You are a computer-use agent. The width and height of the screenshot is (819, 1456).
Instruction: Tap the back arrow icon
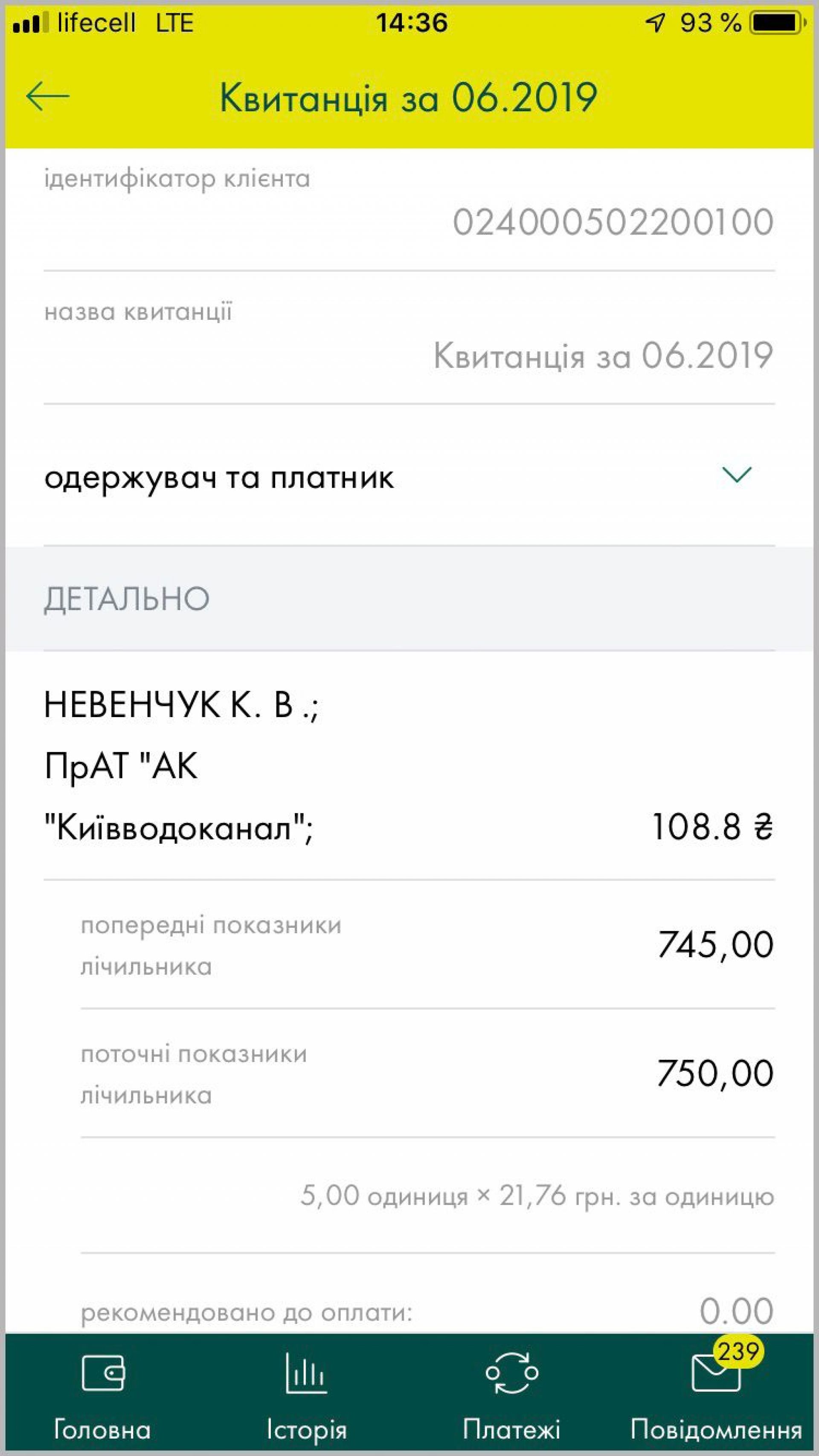(47, 96)
